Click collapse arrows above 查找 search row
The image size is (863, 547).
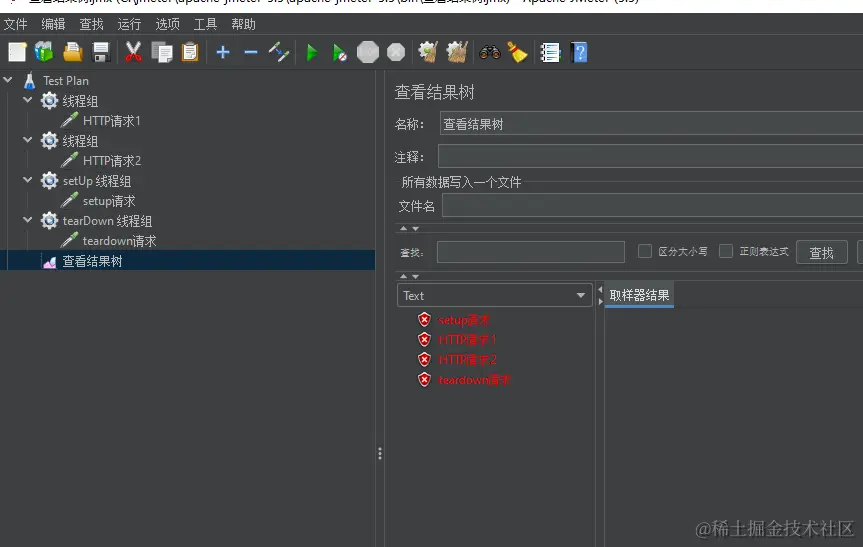(x=409, y=228)
